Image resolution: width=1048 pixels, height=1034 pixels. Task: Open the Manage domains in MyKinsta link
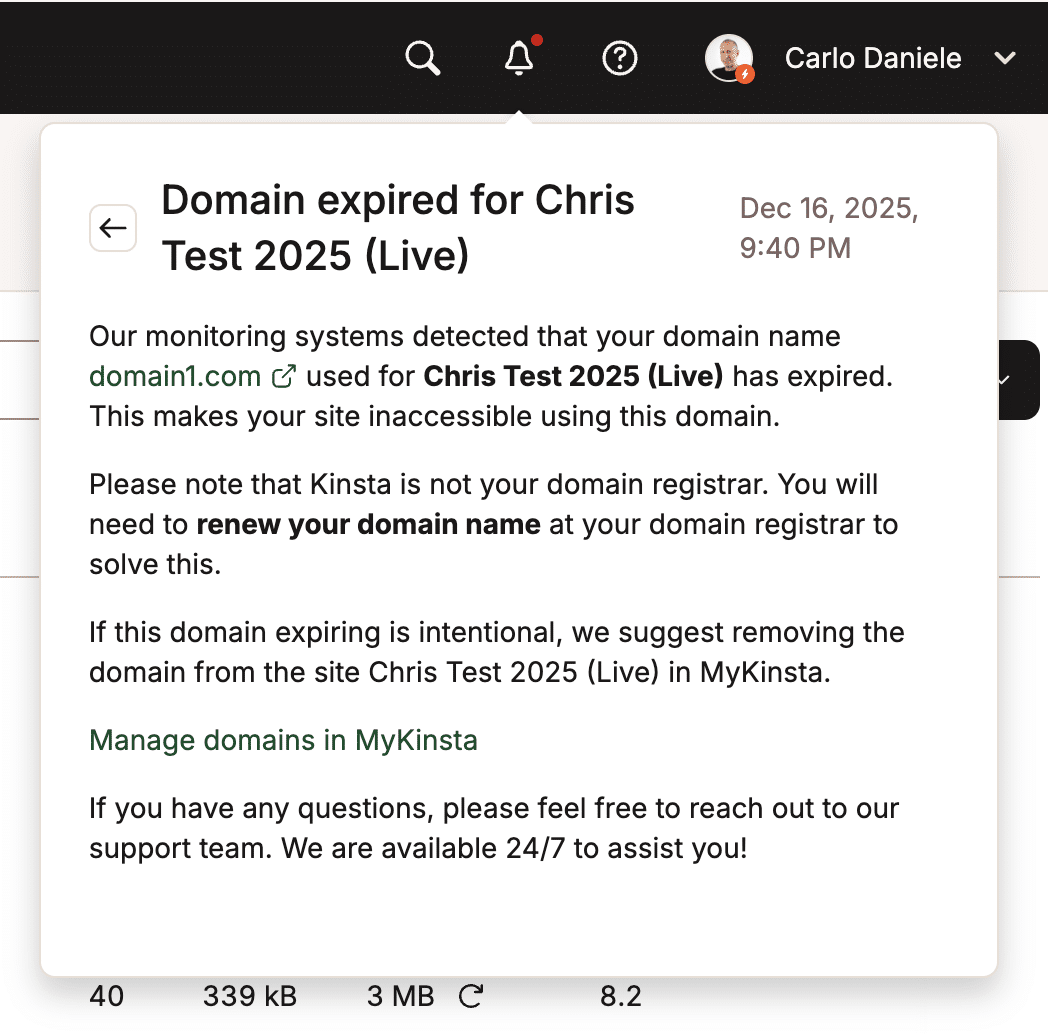point(283,740)
